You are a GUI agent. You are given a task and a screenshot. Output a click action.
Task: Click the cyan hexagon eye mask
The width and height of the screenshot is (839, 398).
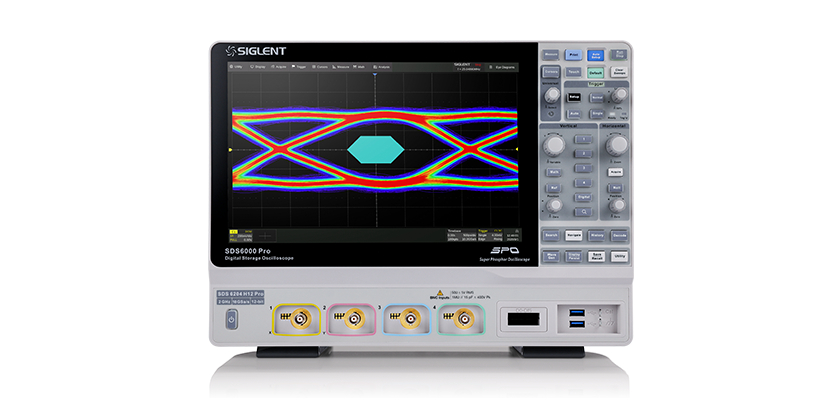(x=375, y=150)
